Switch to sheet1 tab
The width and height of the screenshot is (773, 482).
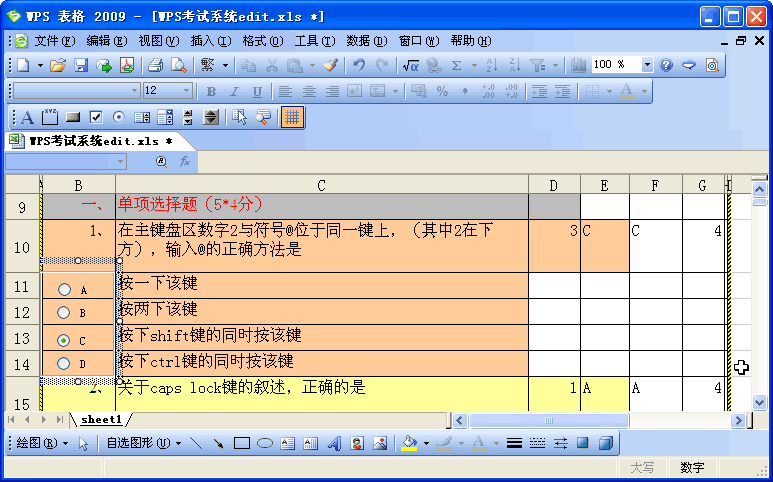[x=102, y=419]
